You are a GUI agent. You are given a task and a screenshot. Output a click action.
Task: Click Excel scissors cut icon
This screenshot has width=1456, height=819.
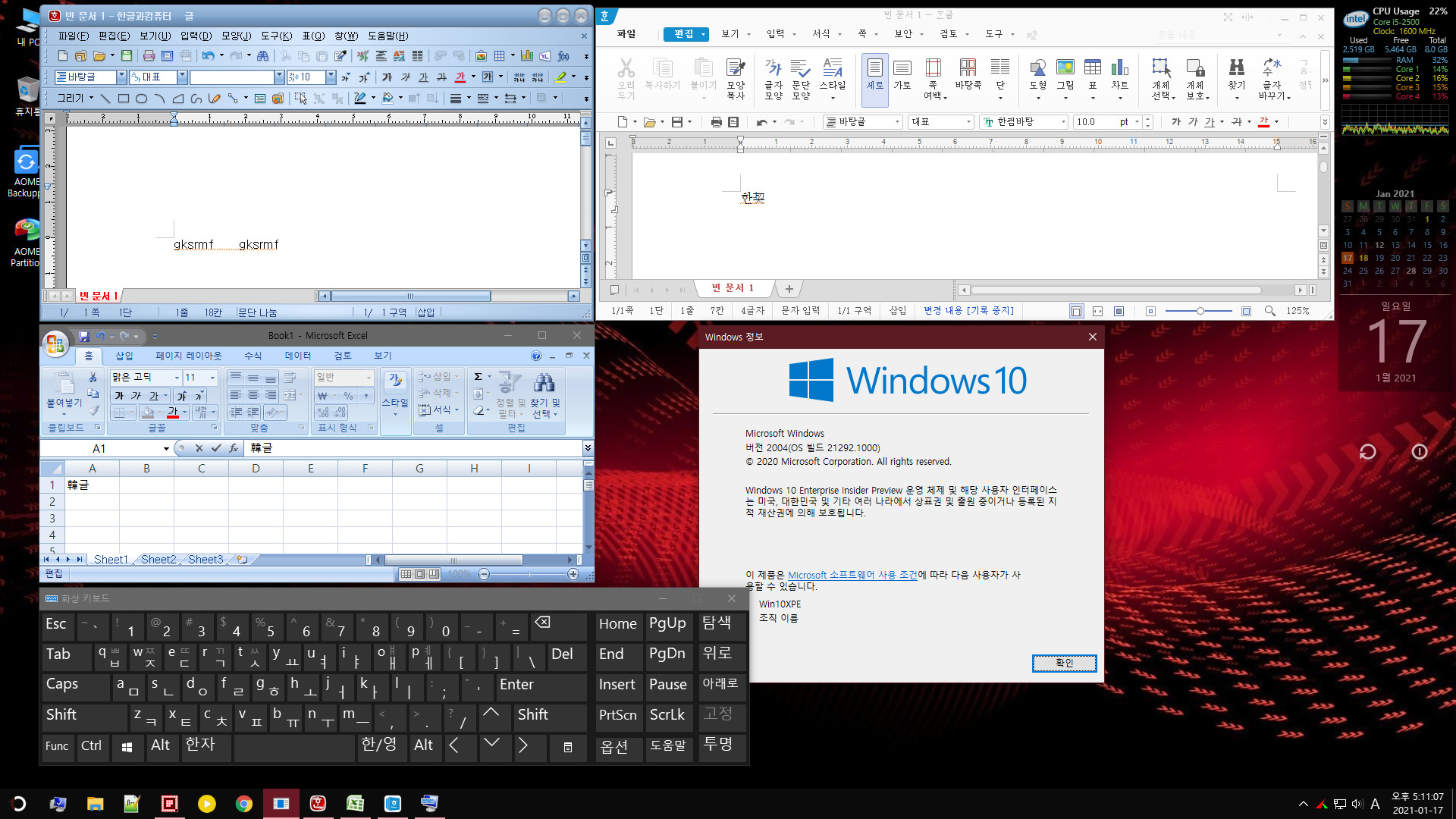93,377
